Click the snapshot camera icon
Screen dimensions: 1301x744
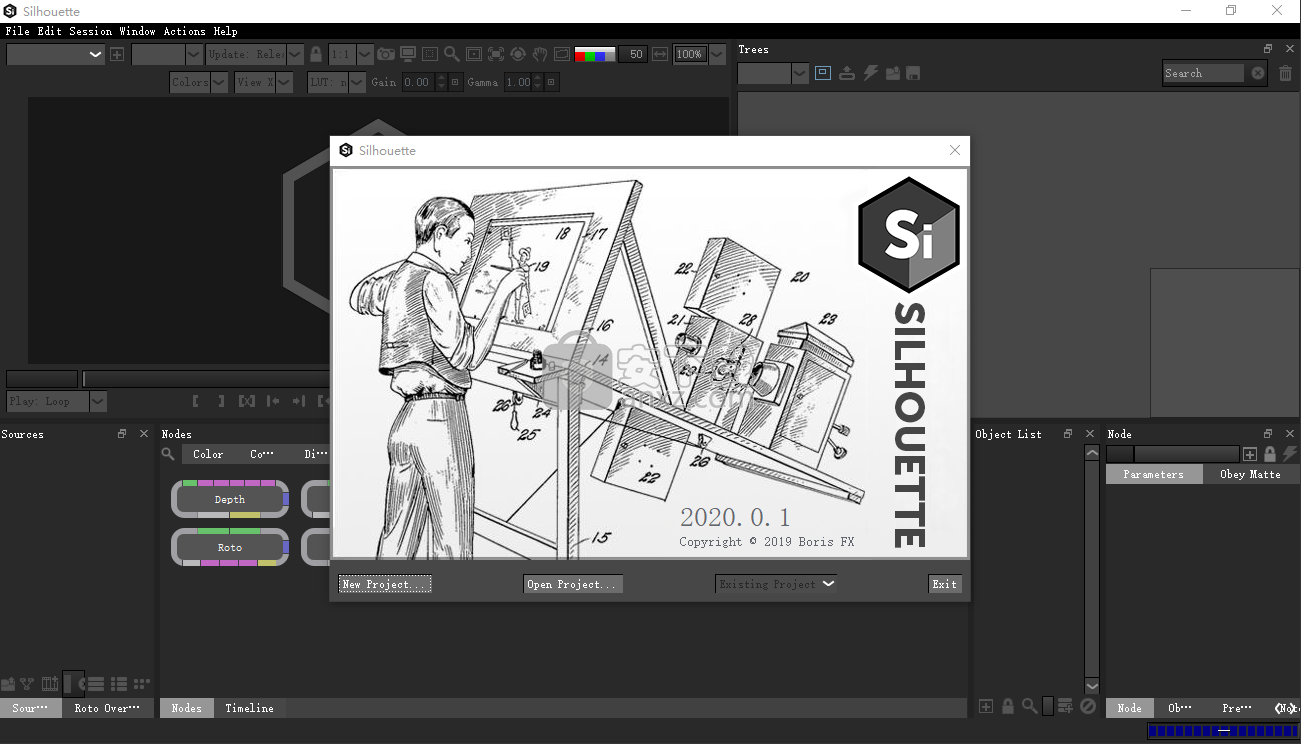pyautogui.click(x=386, y=54)
